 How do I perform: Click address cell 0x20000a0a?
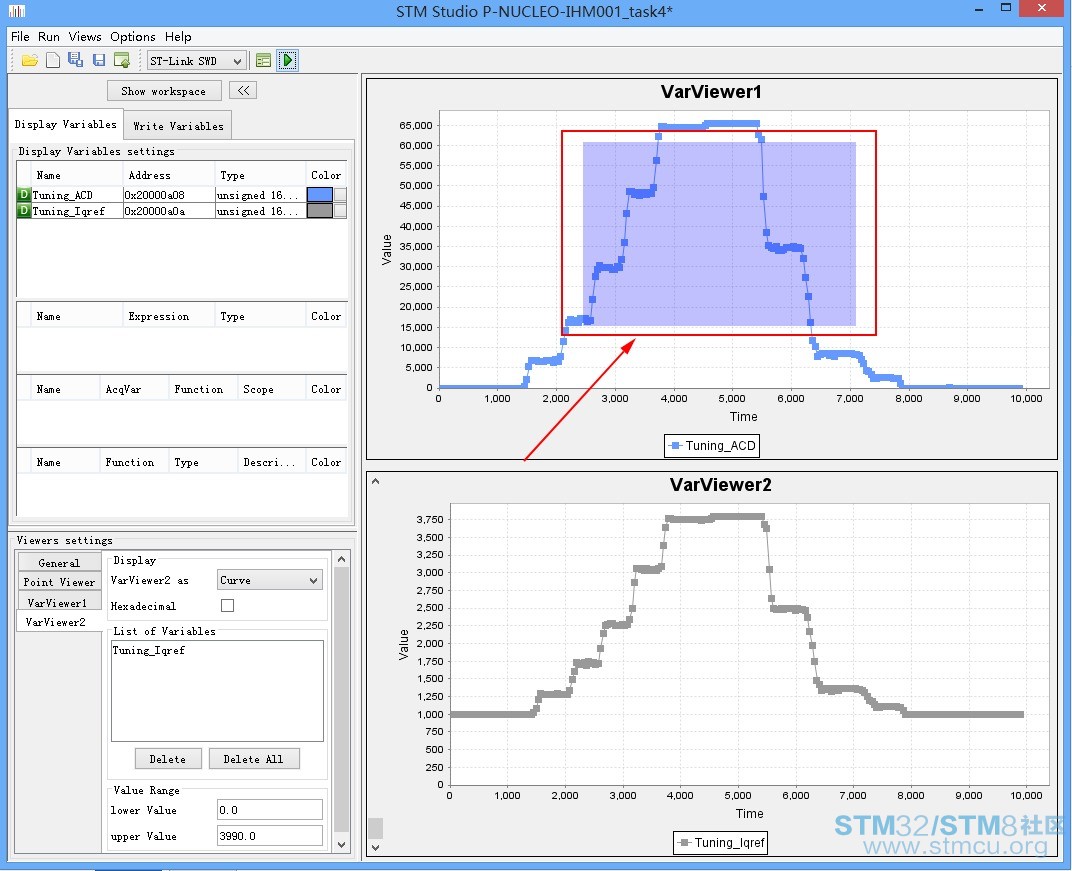click(169, 211)
